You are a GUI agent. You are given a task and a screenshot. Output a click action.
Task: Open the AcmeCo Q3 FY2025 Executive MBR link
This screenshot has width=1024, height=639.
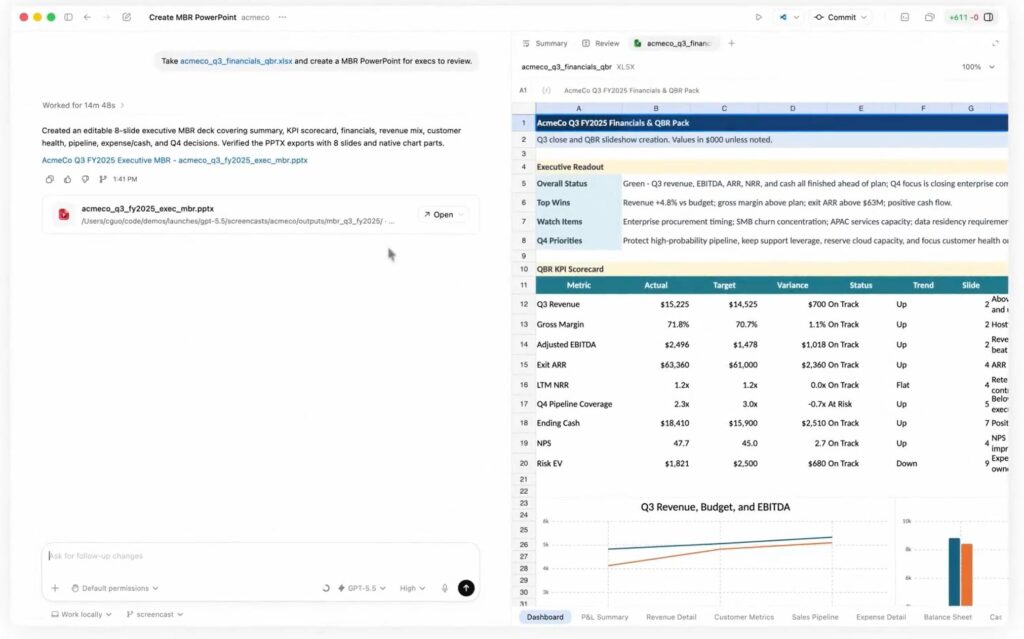tap(174, 160)
